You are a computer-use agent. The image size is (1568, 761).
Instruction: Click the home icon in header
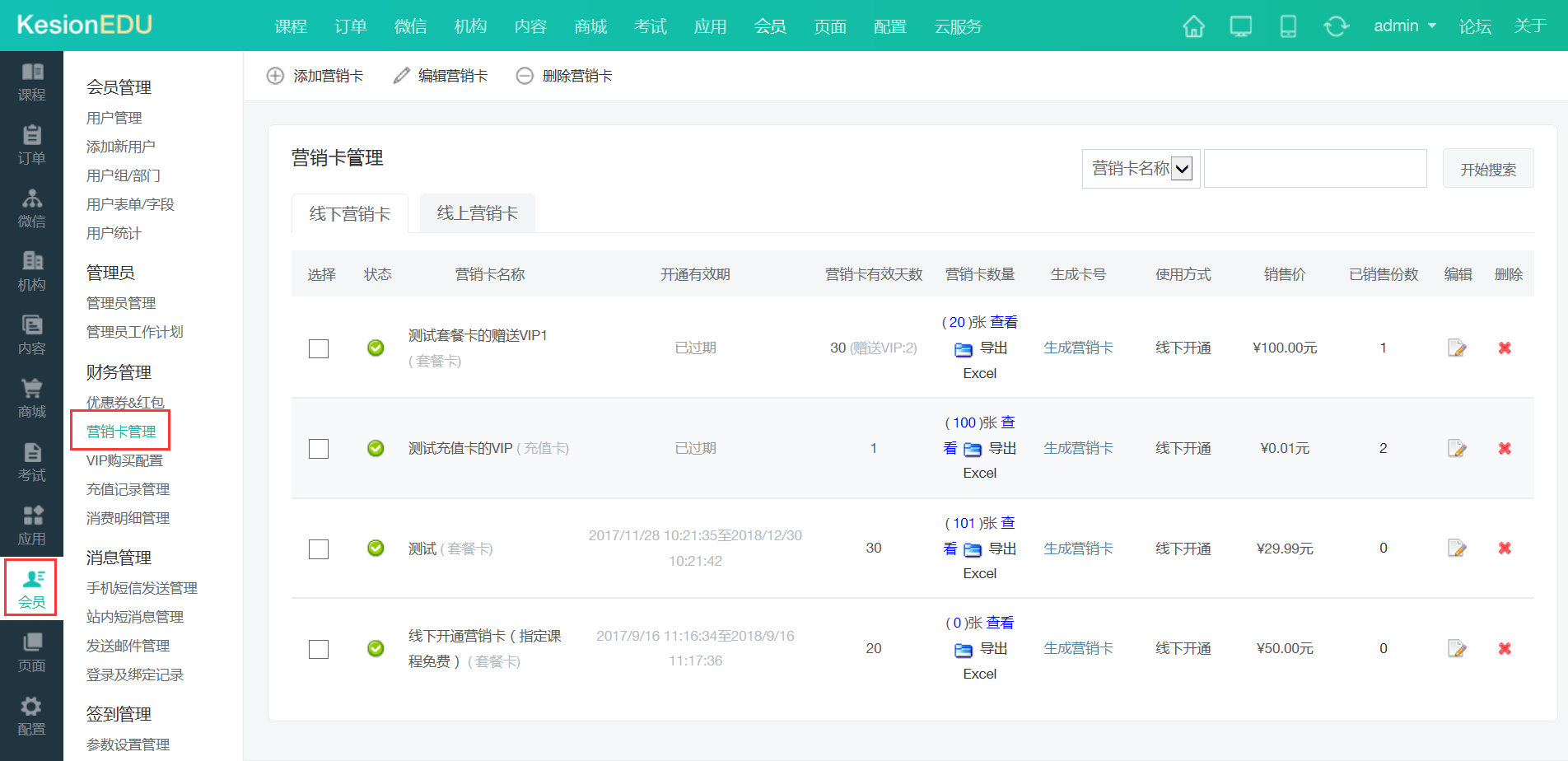tap(1193, 26)
